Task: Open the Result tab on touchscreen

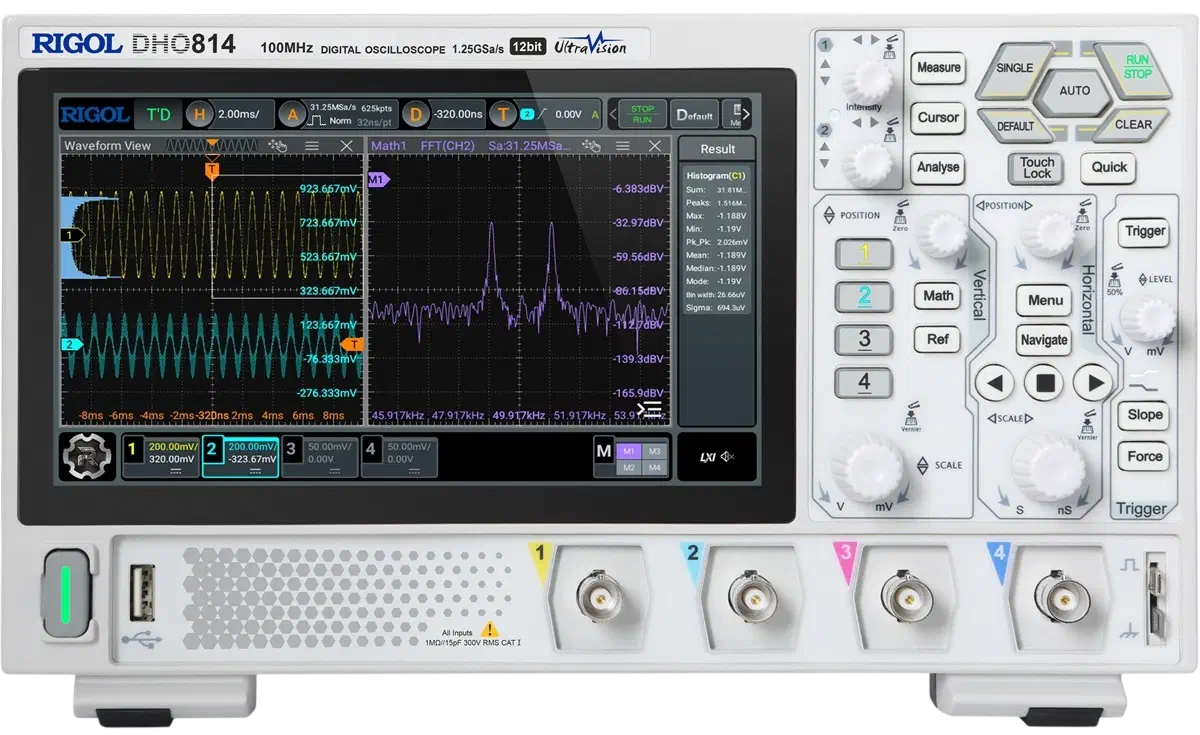Action: [x=717, y=149]
